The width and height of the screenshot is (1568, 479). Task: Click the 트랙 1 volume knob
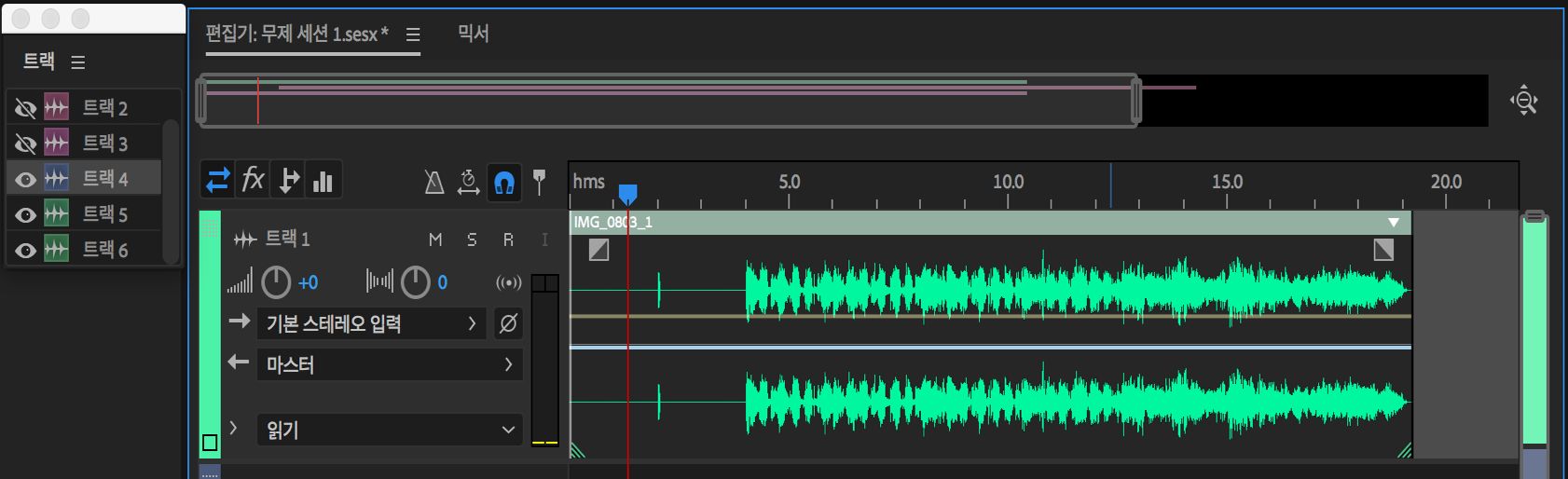pos(276,281)
